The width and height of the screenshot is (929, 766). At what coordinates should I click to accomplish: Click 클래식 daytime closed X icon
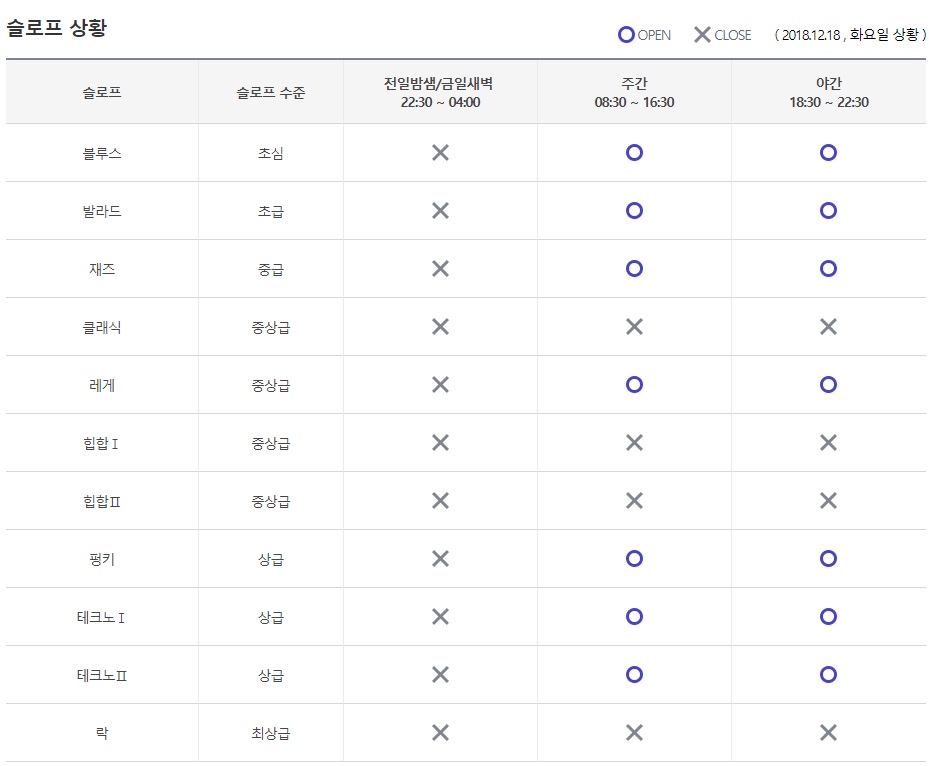[x=634, y=327]
